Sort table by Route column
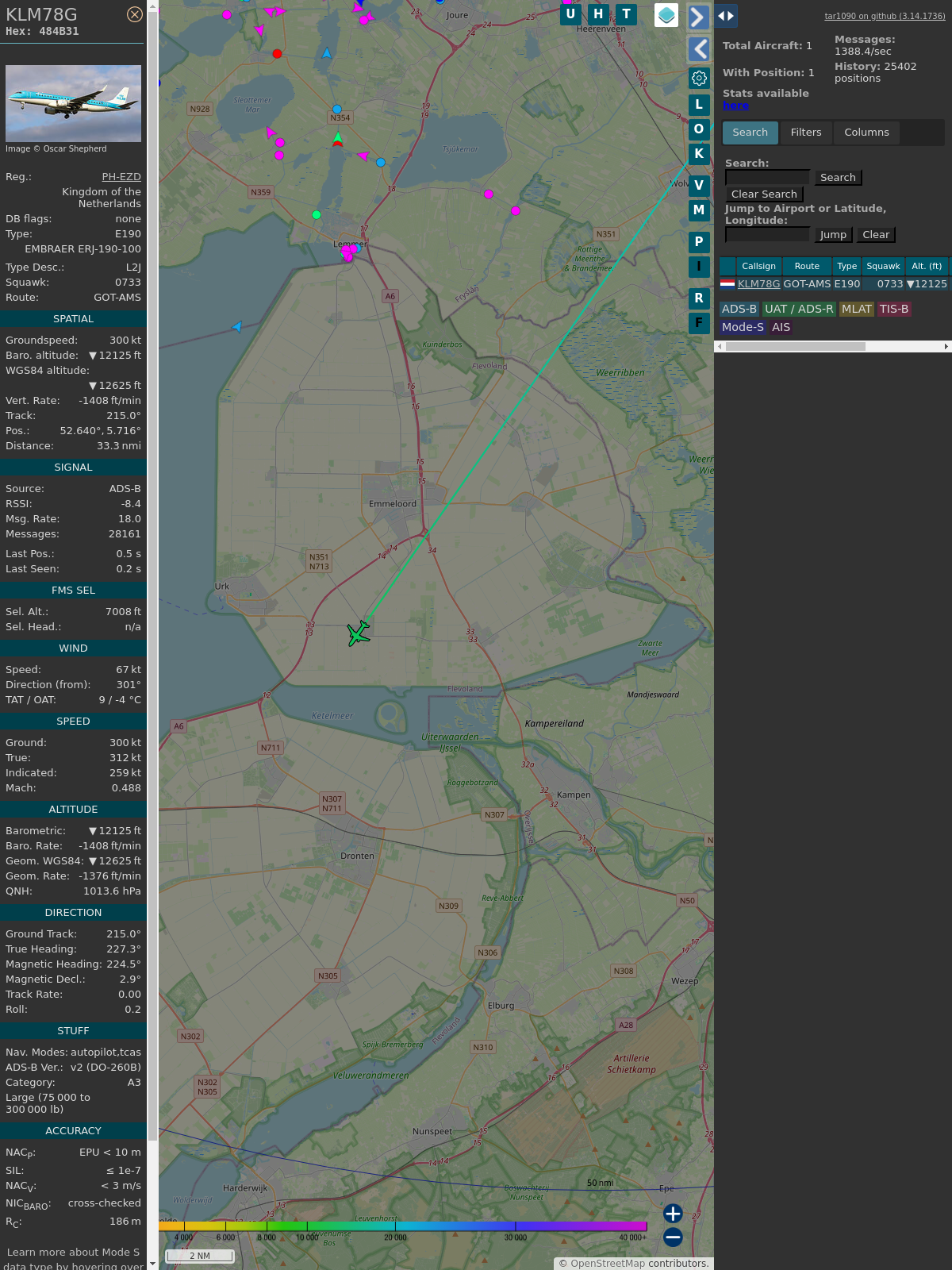 [807, 266]
